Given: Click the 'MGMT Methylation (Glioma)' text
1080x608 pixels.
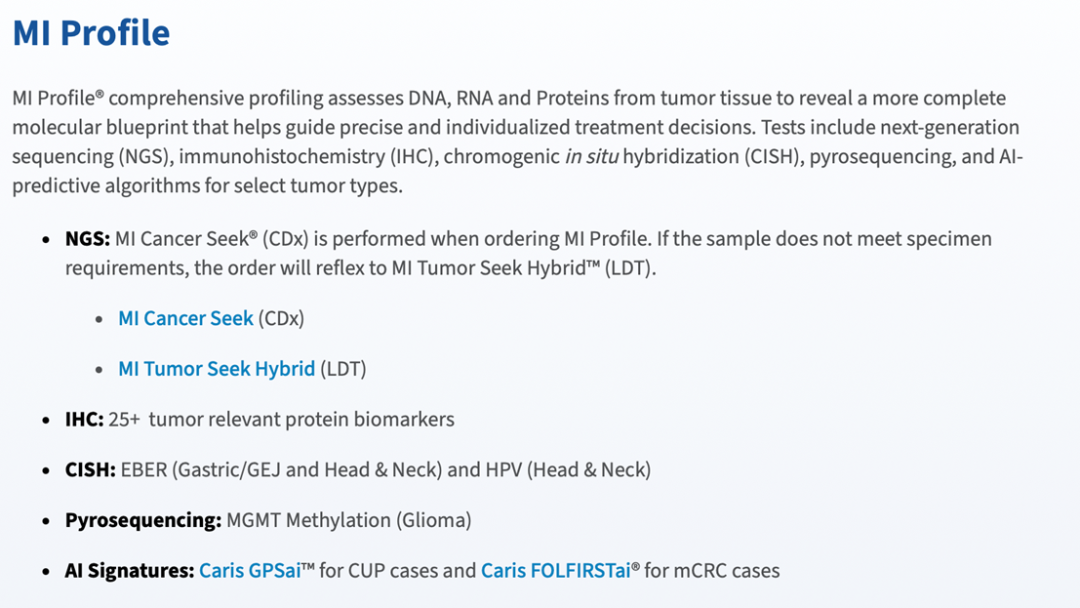Looking at the screenshot, I should tap(349, 520).
